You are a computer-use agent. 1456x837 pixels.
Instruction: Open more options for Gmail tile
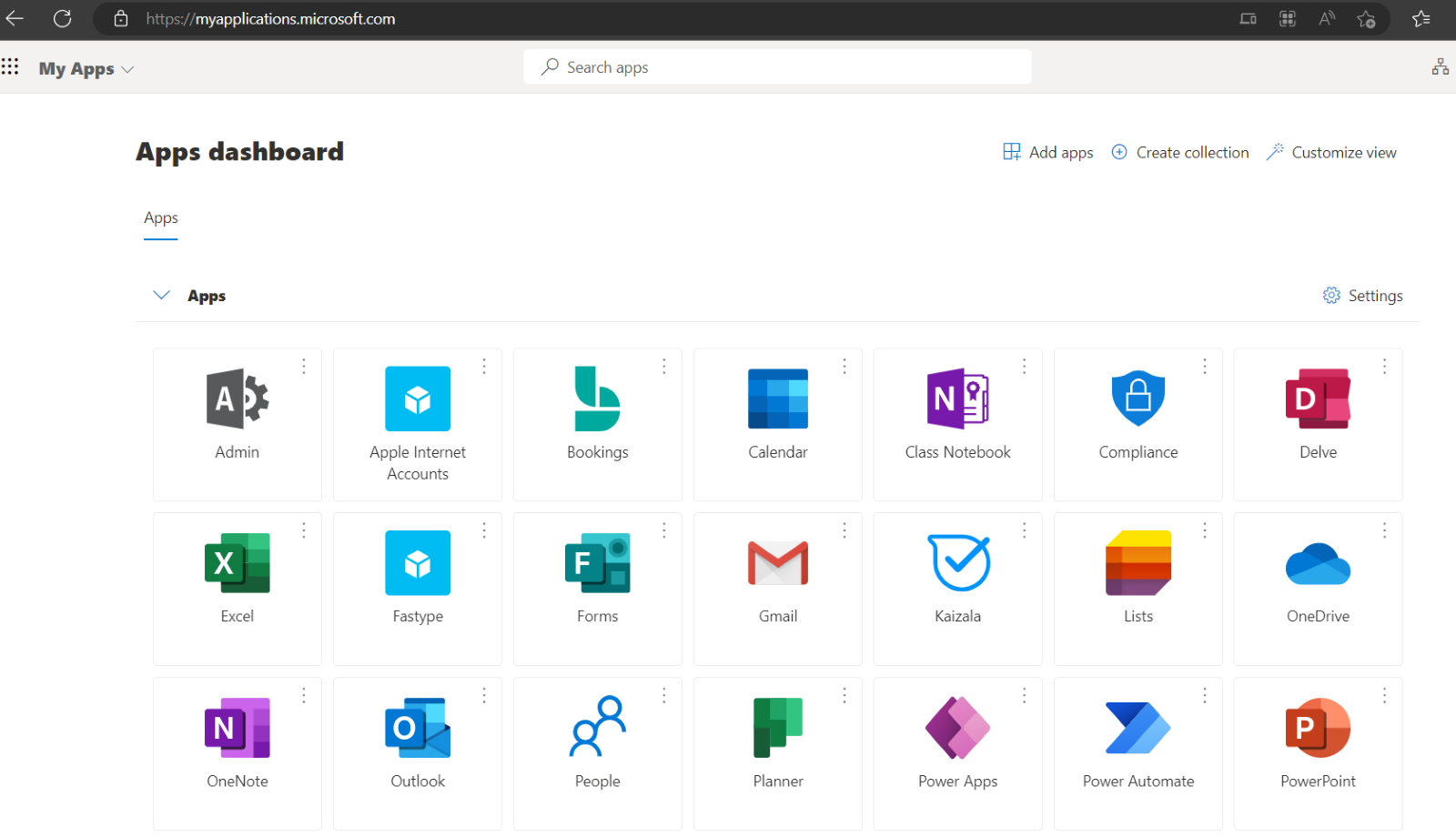click(x=844, y=530)
